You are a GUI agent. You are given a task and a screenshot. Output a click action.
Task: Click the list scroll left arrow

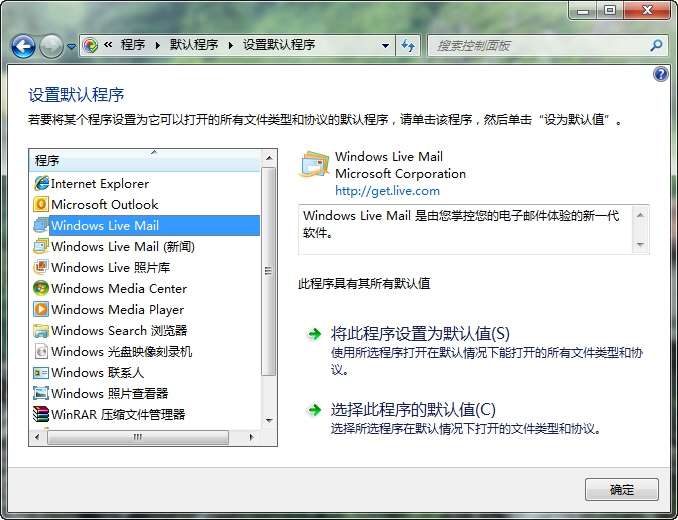(x=37, y=437)
